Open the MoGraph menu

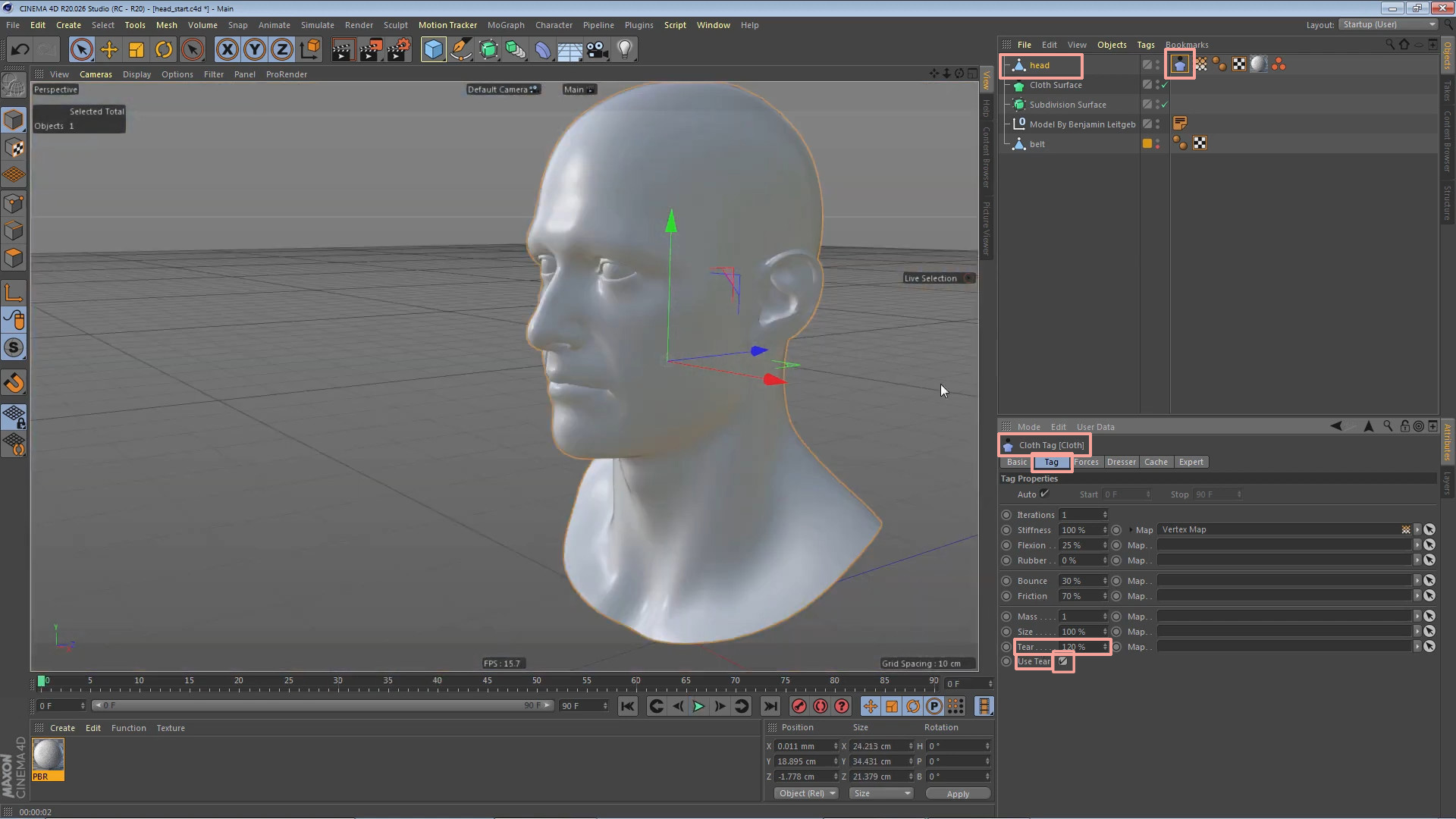(x=506, y=25)
